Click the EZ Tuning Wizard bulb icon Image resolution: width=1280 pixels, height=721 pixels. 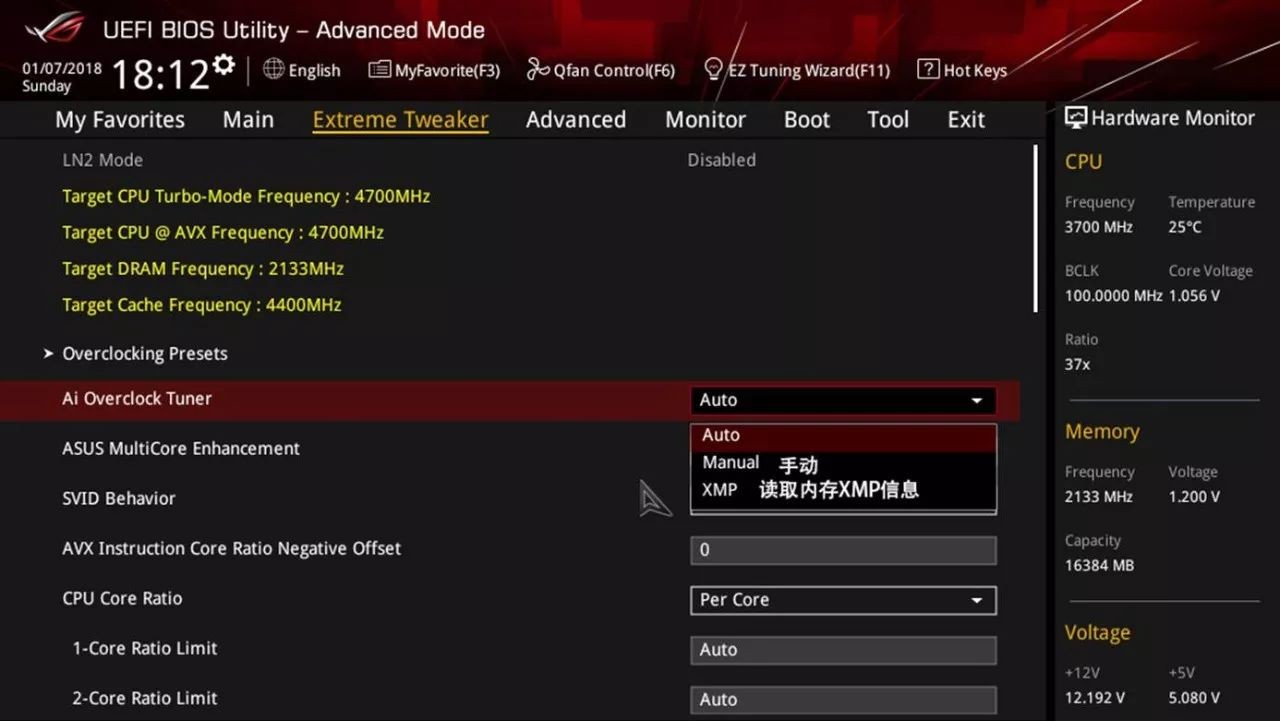713,69
